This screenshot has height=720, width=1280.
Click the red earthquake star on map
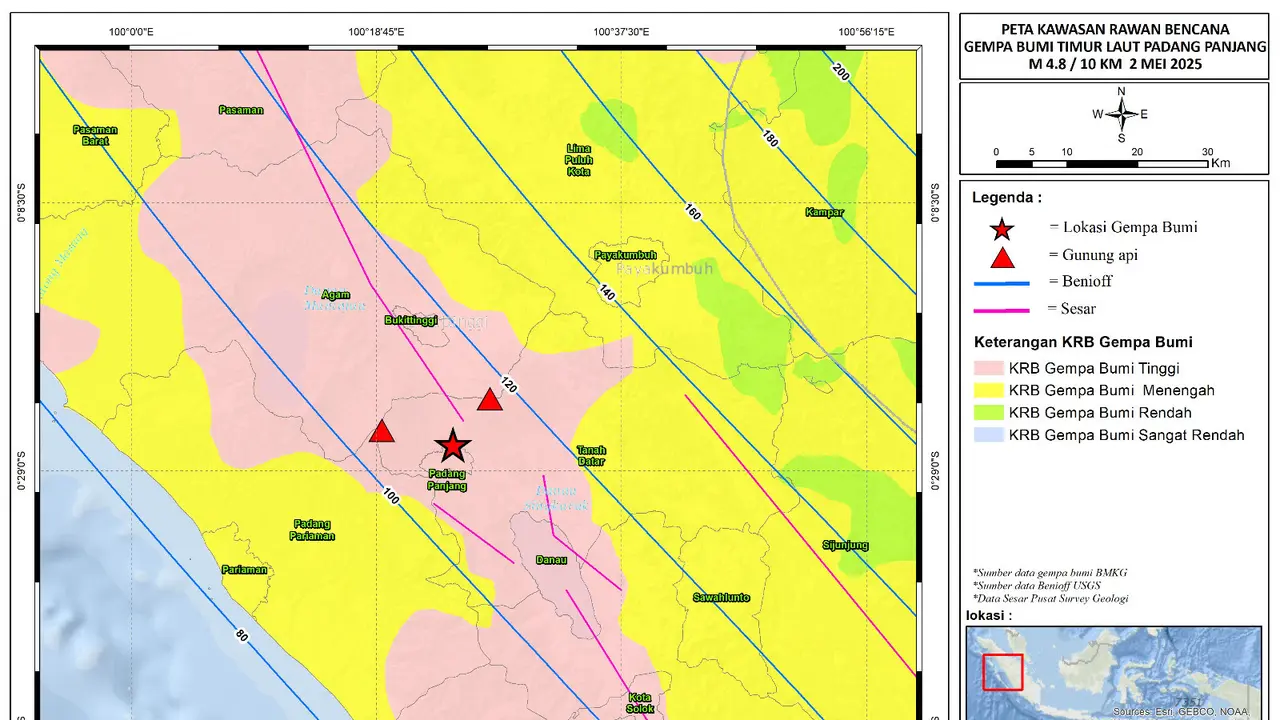tap(452, 446)
